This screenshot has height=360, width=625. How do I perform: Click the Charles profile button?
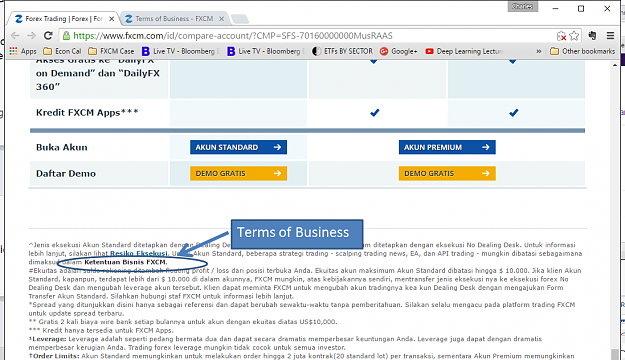tap(523, 6)
